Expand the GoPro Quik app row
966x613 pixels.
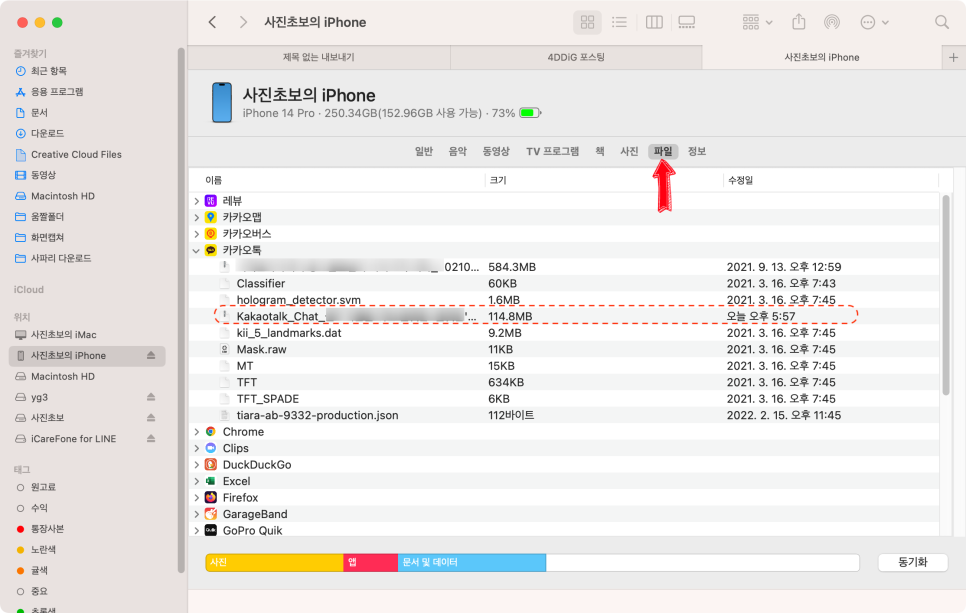pyautogui.click(x=197, y=530)
